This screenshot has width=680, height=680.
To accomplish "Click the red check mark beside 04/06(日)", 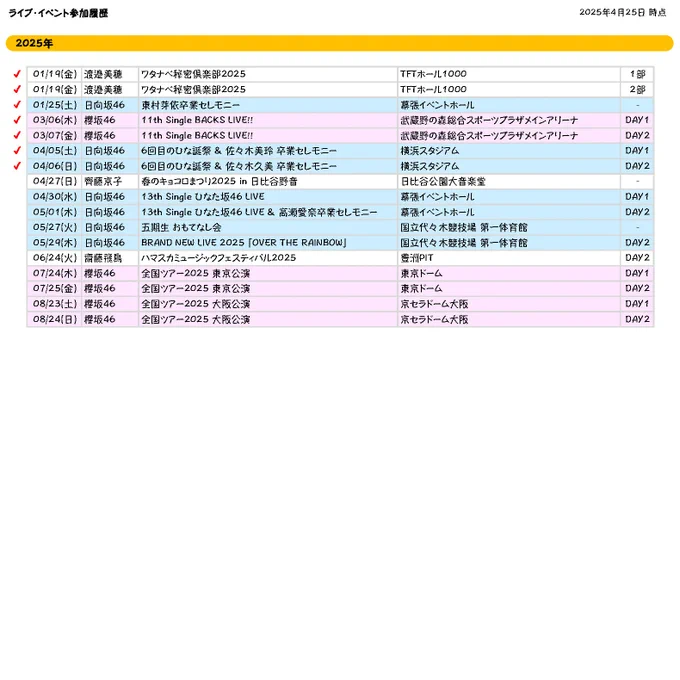I will [17, 166].
